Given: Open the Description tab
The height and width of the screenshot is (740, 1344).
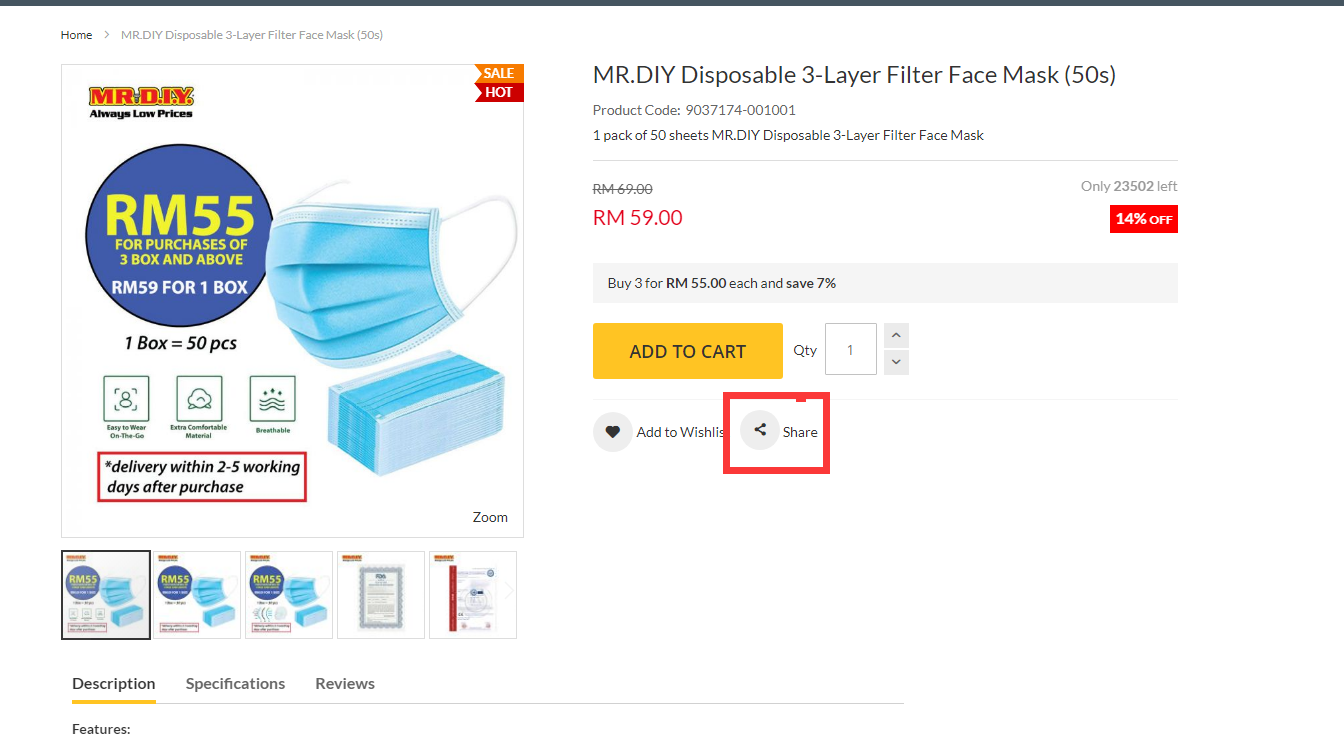Looking at the screenshot, I should tap(114, 684).
